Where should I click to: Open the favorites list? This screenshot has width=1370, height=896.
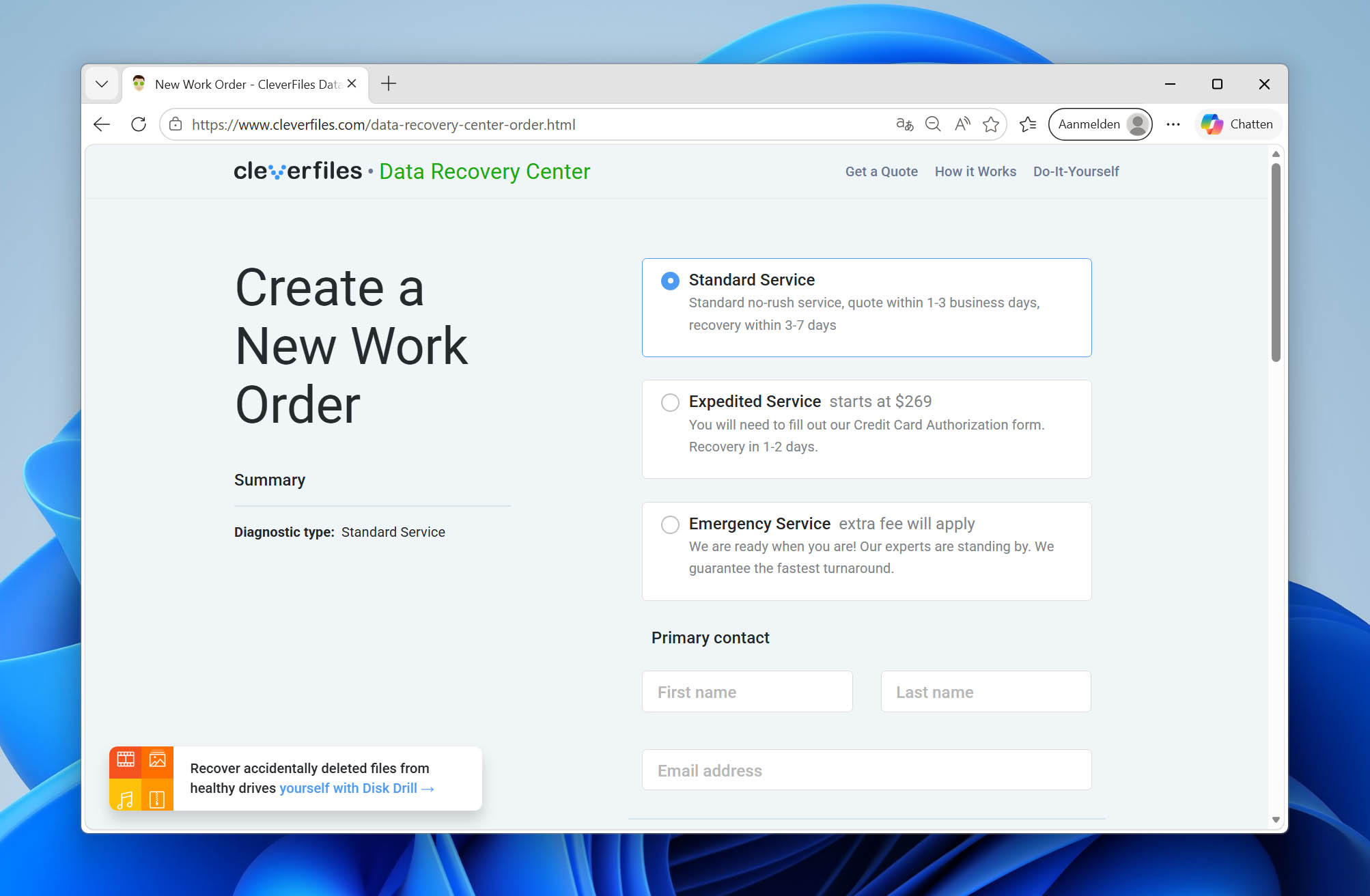click(x=1028, y=124)
